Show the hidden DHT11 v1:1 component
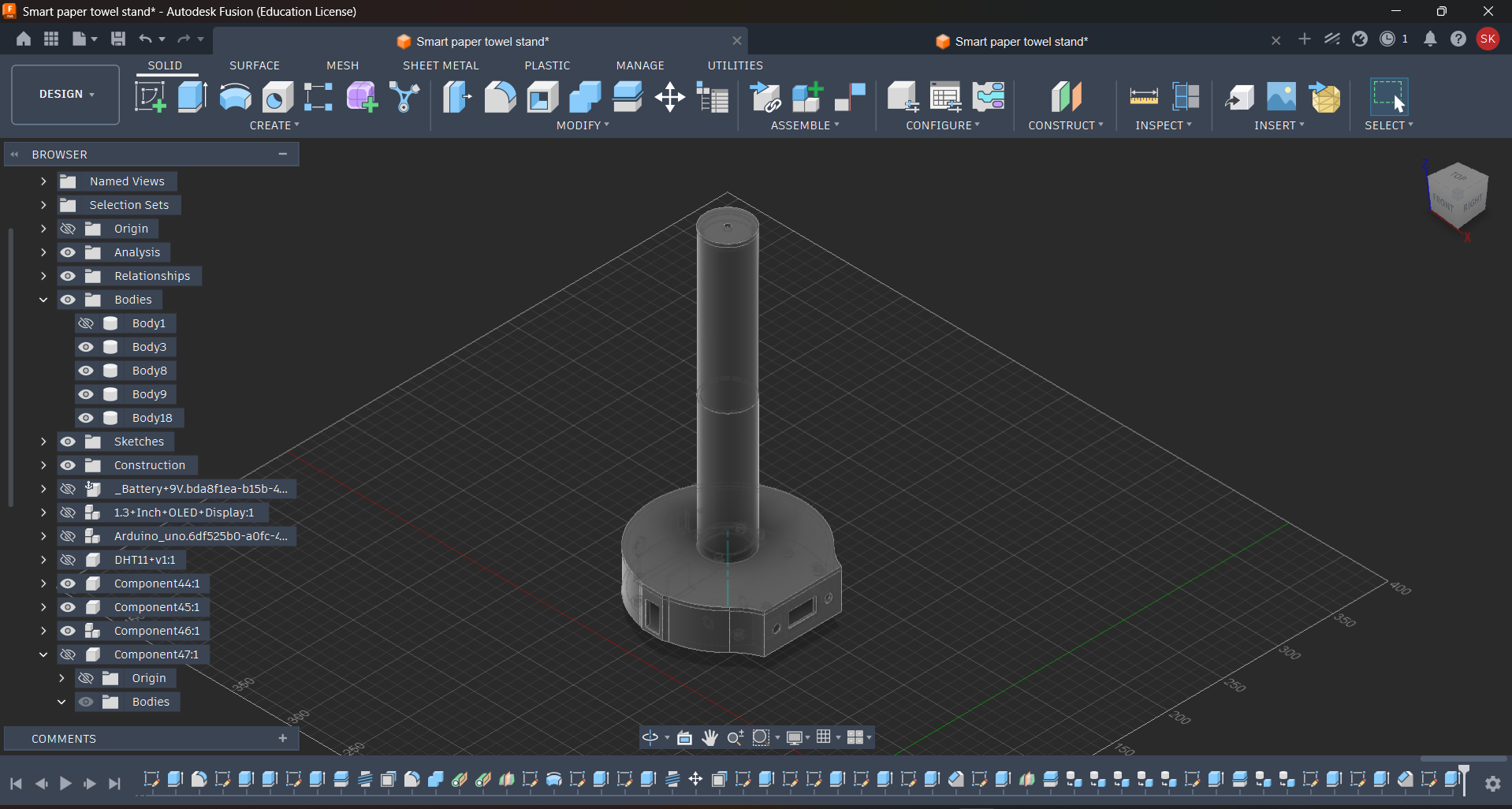 (x=68, y=560)
